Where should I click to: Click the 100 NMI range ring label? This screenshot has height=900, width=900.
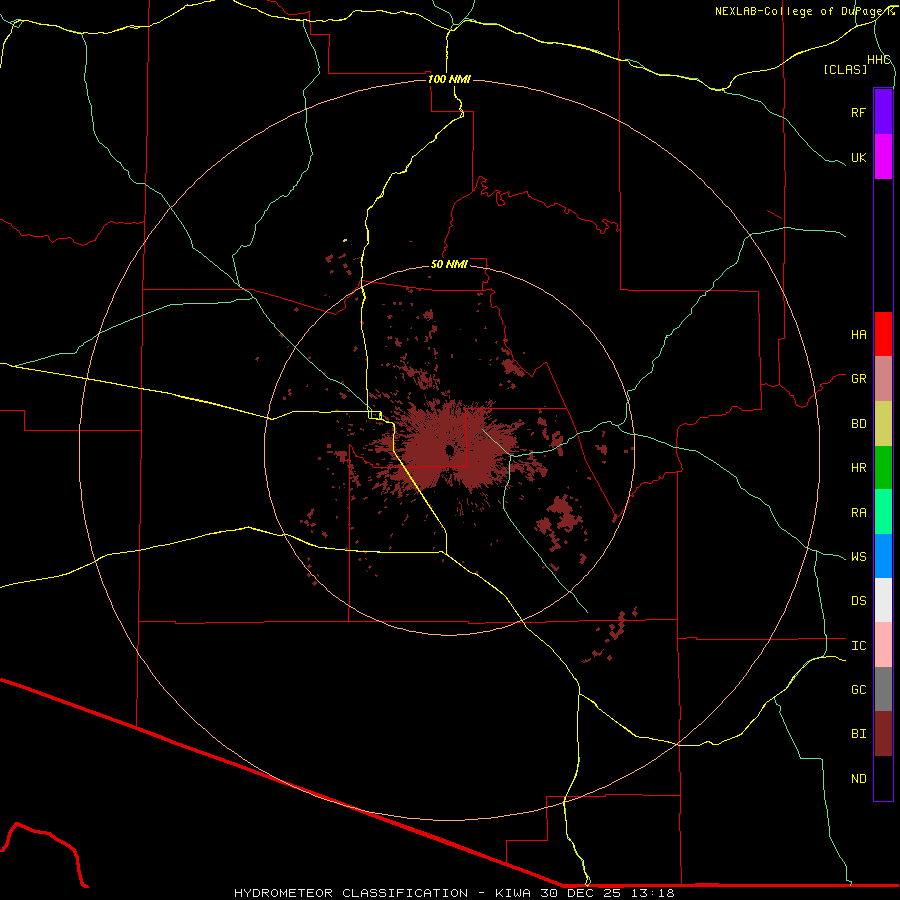point(449,79)
